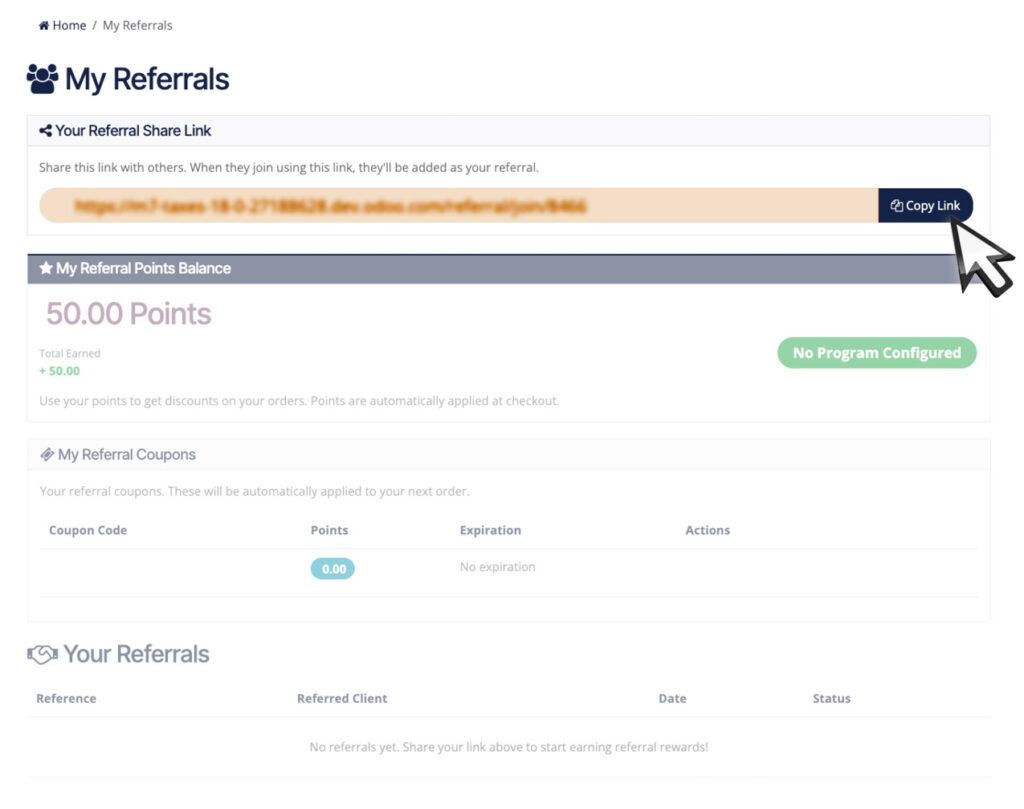This screenshot has height=809, width=1024.
Task: Click the Reference column header
Action: 66,698
